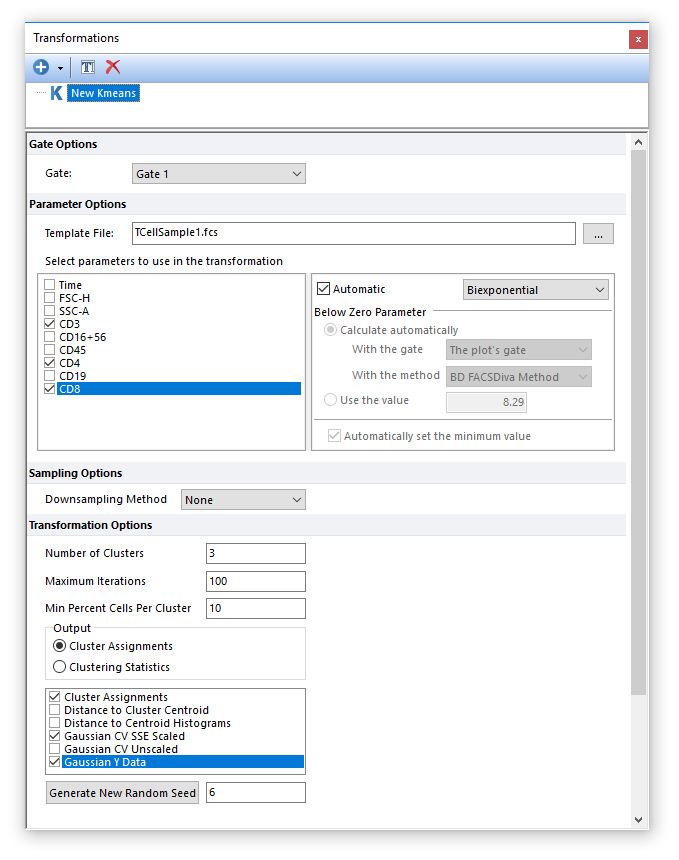Image resolution: width=679 pixels, height=860 pixels.
Task: Click the browse button for Template File
Action: (598, 234)
